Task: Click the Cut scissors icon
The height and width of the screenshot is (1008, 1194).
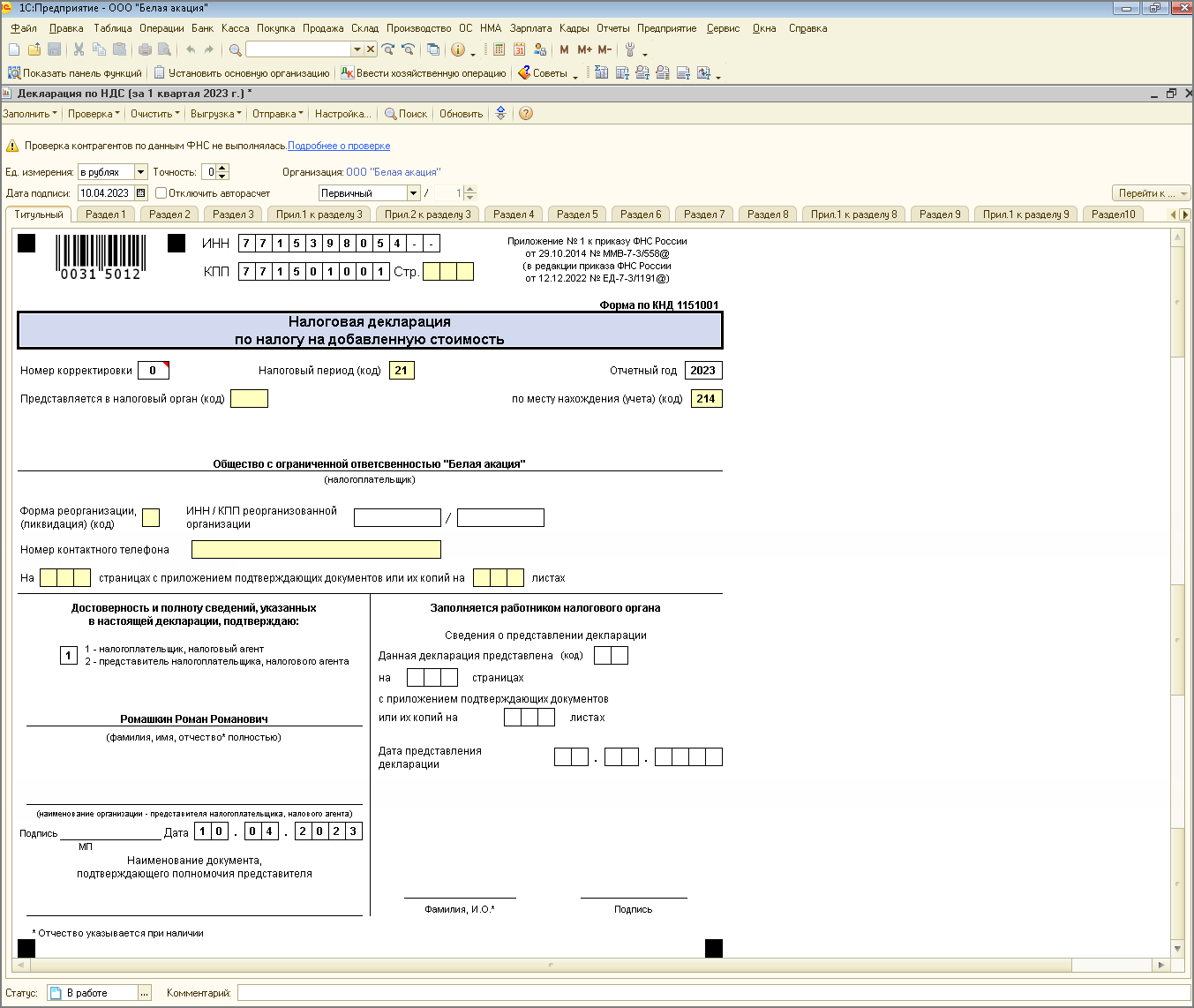Action: click(79, 49)
